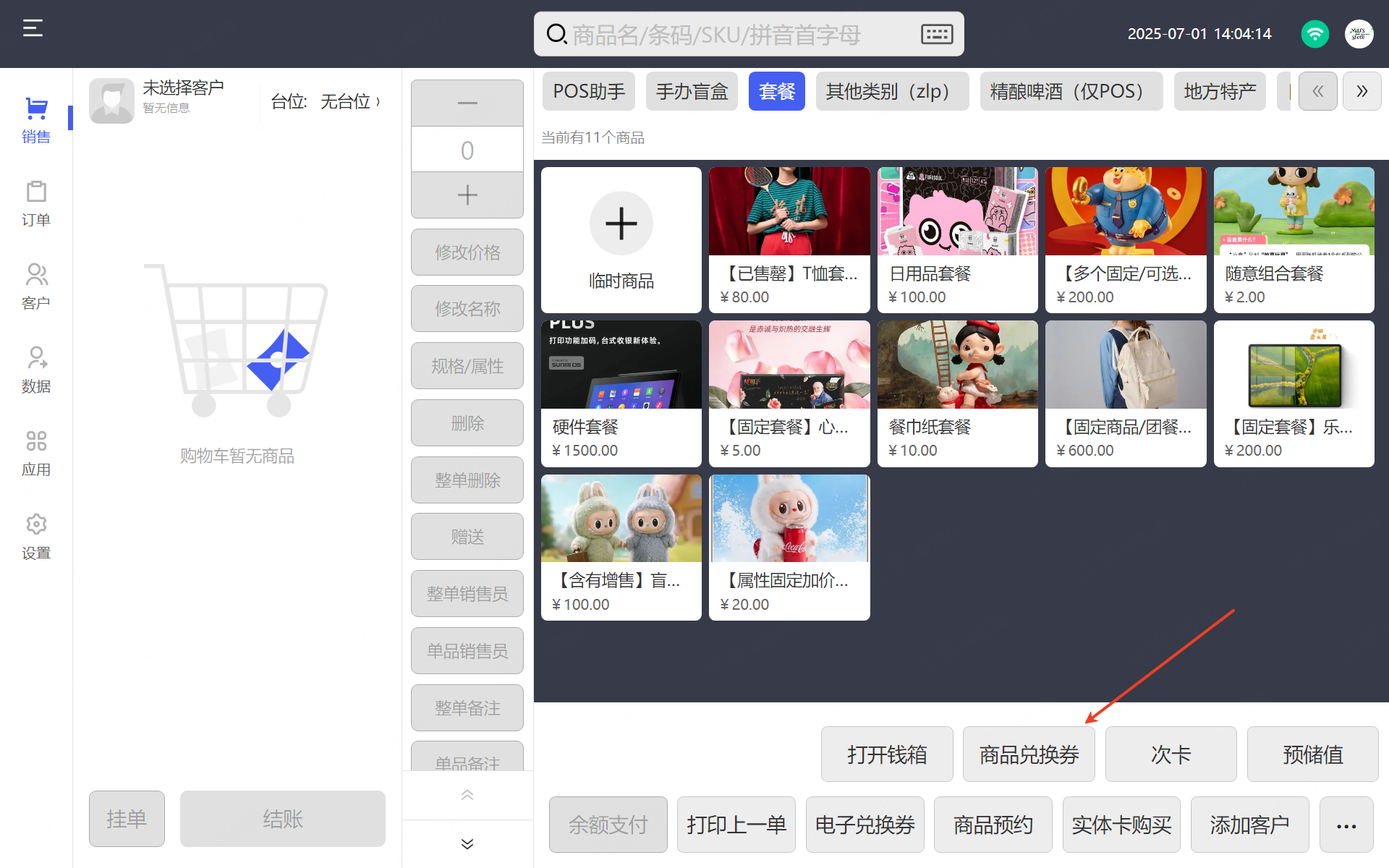The width and height of the screenshot is (1389, 868).
Task: Select the 日用品套餐 product
Action: point(958,240)
